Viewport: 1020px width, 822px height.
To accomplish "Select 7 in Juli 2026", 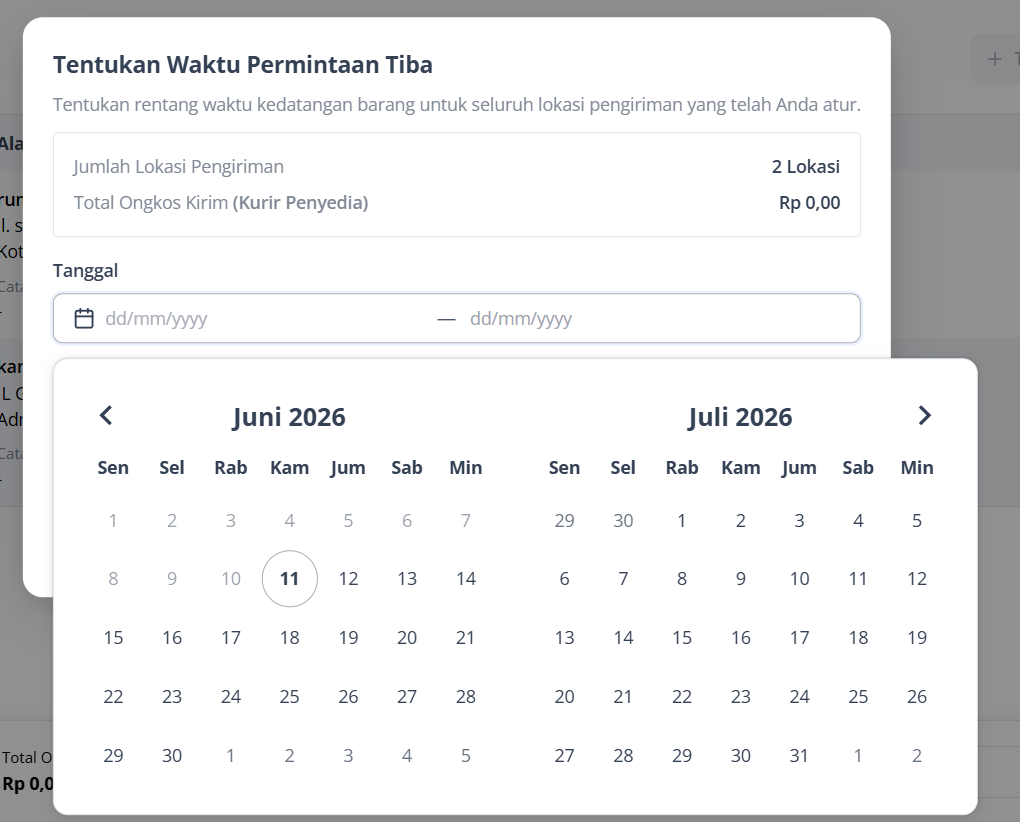I will coord(623,579).
